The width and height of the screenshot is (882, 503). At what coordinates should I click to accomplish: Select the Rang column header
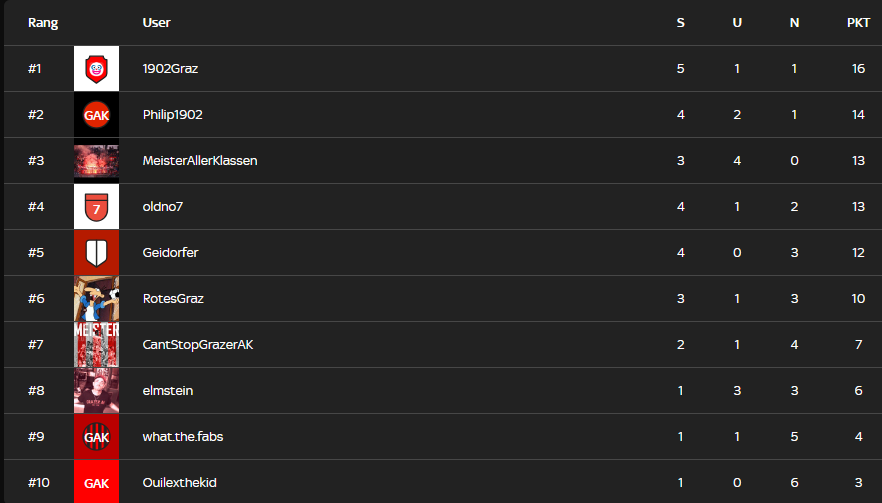43,23
